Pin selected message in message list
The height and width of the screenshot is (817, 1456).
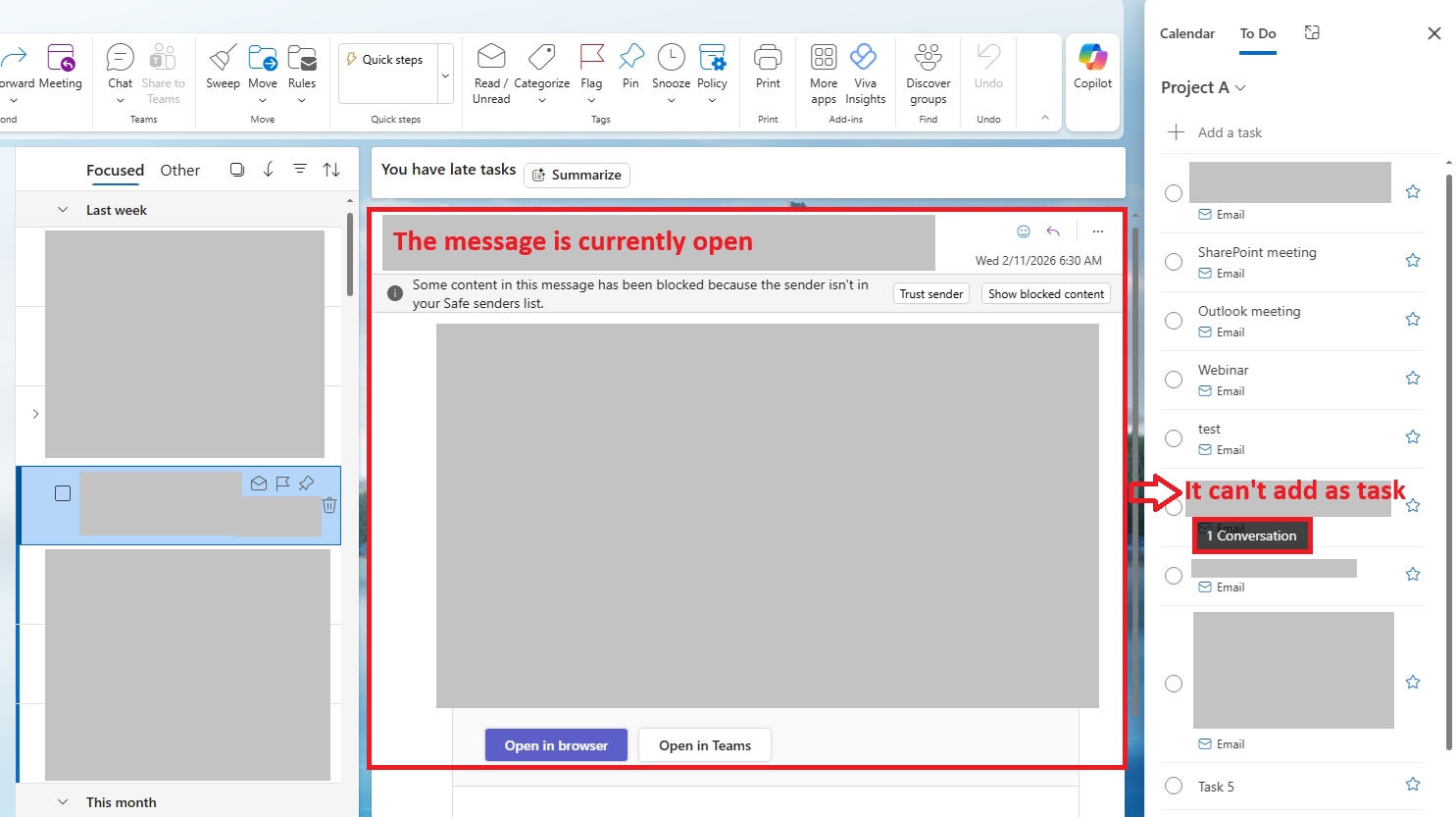307,483
